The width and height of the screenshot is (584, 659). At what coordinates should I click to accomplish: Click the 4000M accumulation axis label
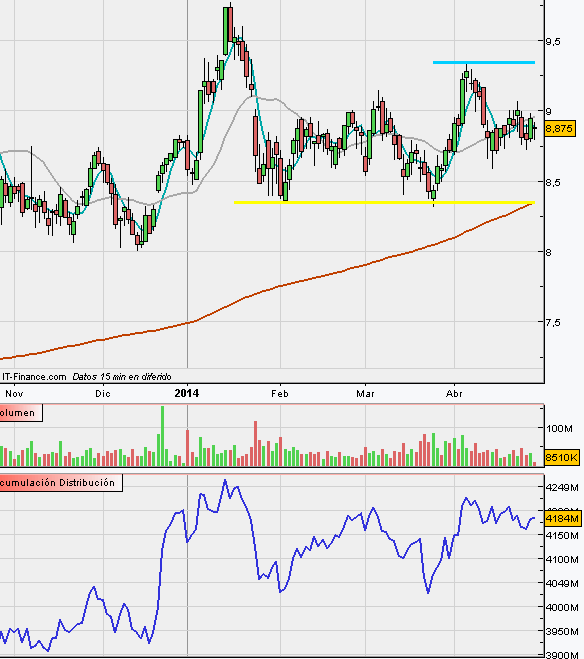(x=562, y=607)
